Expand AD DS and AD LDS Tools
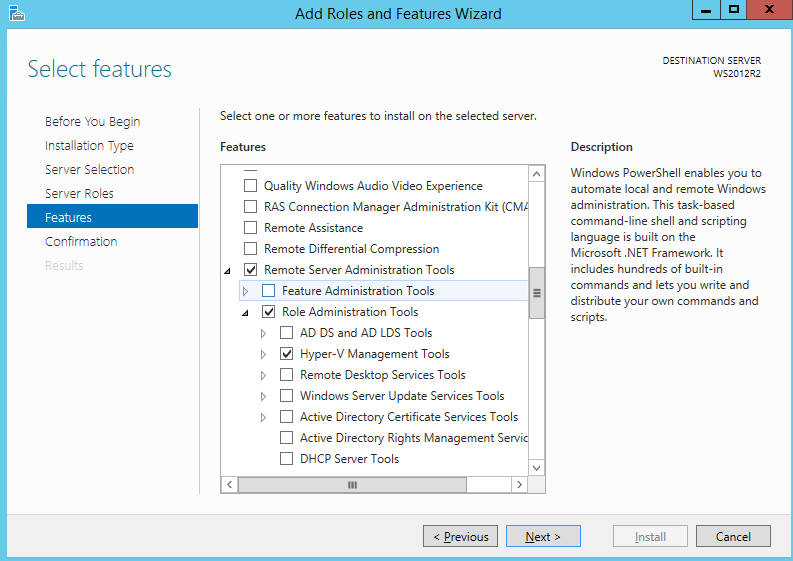 coord(263,333)
